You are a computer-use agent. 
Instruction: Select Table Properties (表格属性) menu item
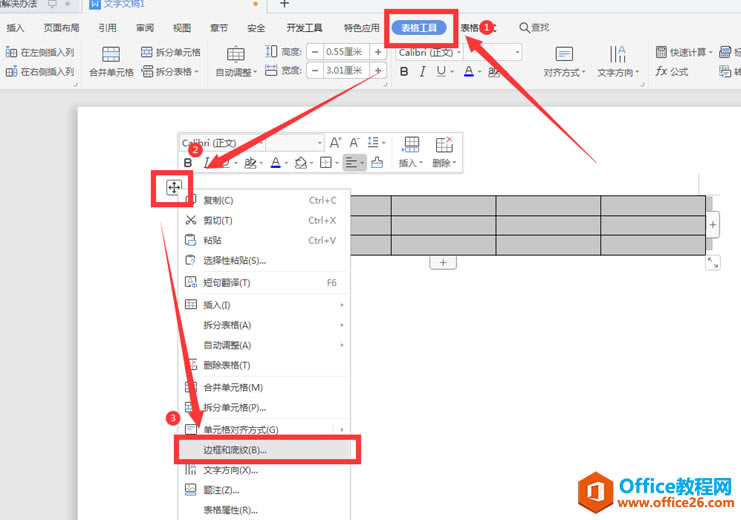[264, 510]
